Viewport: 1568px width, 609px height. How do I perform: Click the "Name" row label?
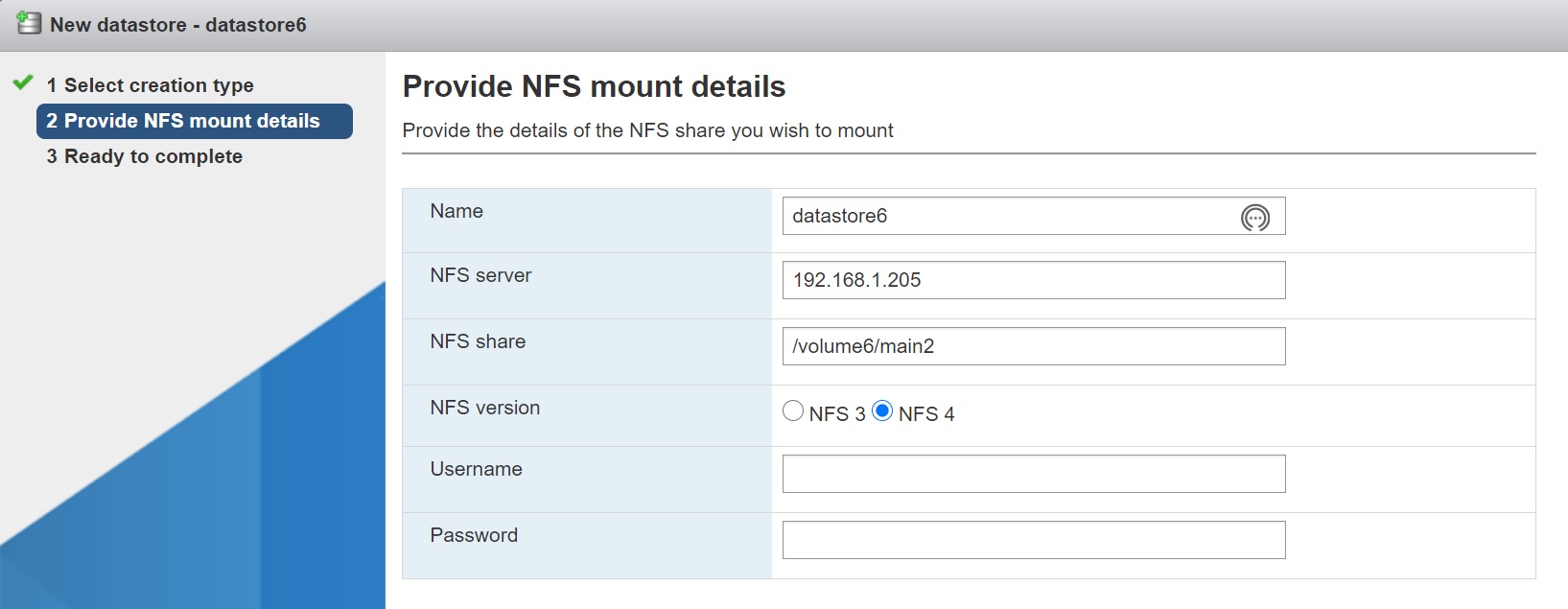point(456,211)
